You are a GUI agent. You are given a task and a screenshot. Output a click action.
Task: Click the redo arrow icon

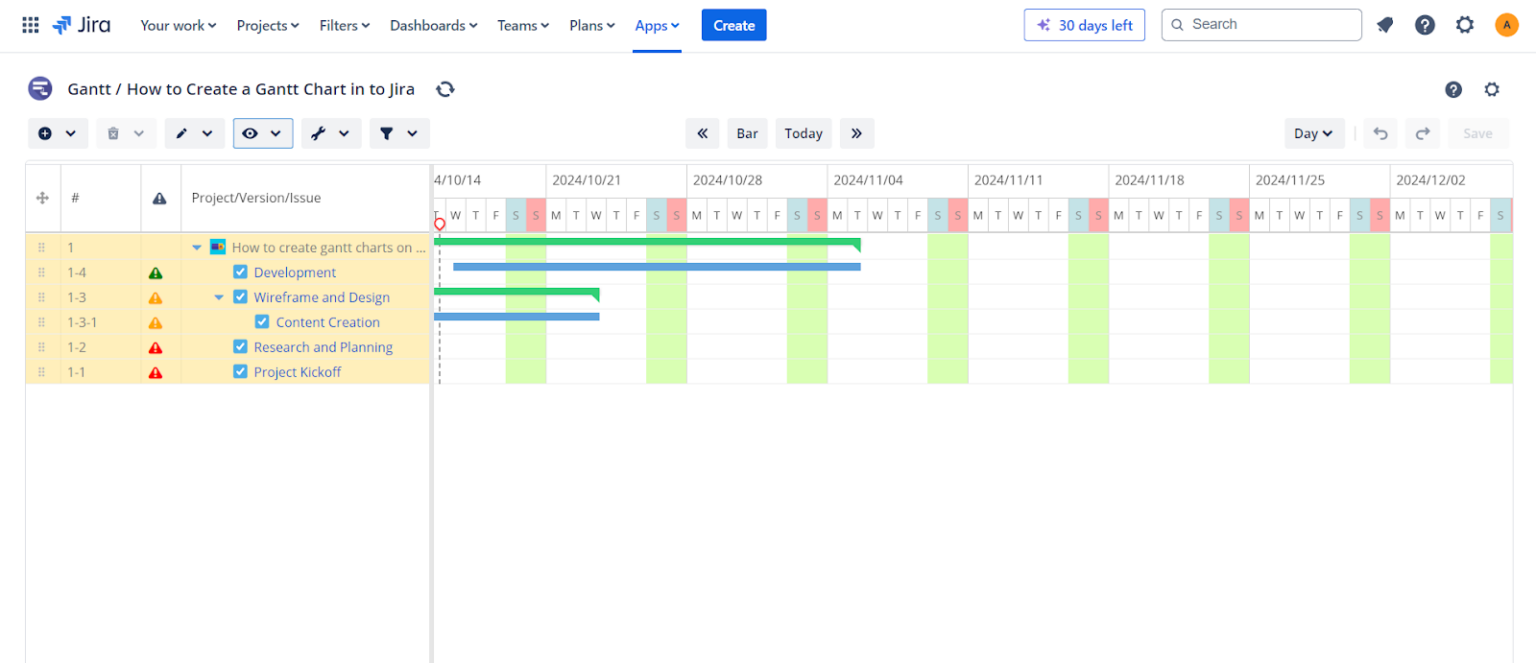1422,133
